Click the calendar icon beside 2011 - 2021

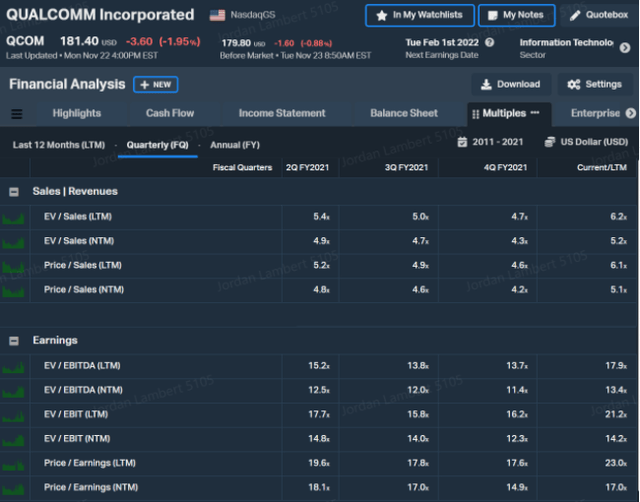[x=462, y=142]
